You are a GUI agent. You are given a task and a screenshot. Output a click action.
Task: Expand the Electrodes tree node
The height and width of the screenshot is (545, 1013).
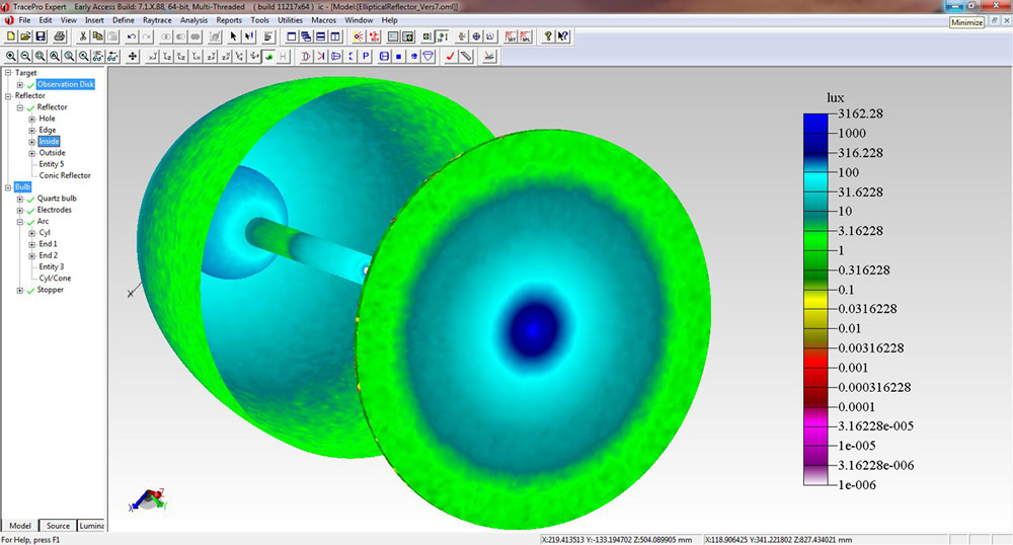(x=20, y=210)
